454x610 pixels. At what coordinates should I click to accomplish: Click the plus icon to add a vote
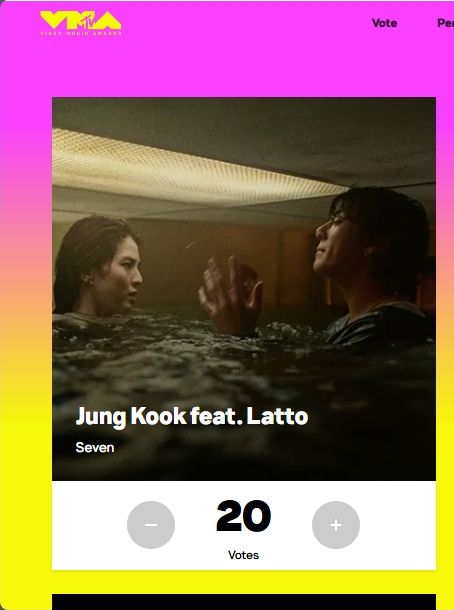[x=336, y=525]
